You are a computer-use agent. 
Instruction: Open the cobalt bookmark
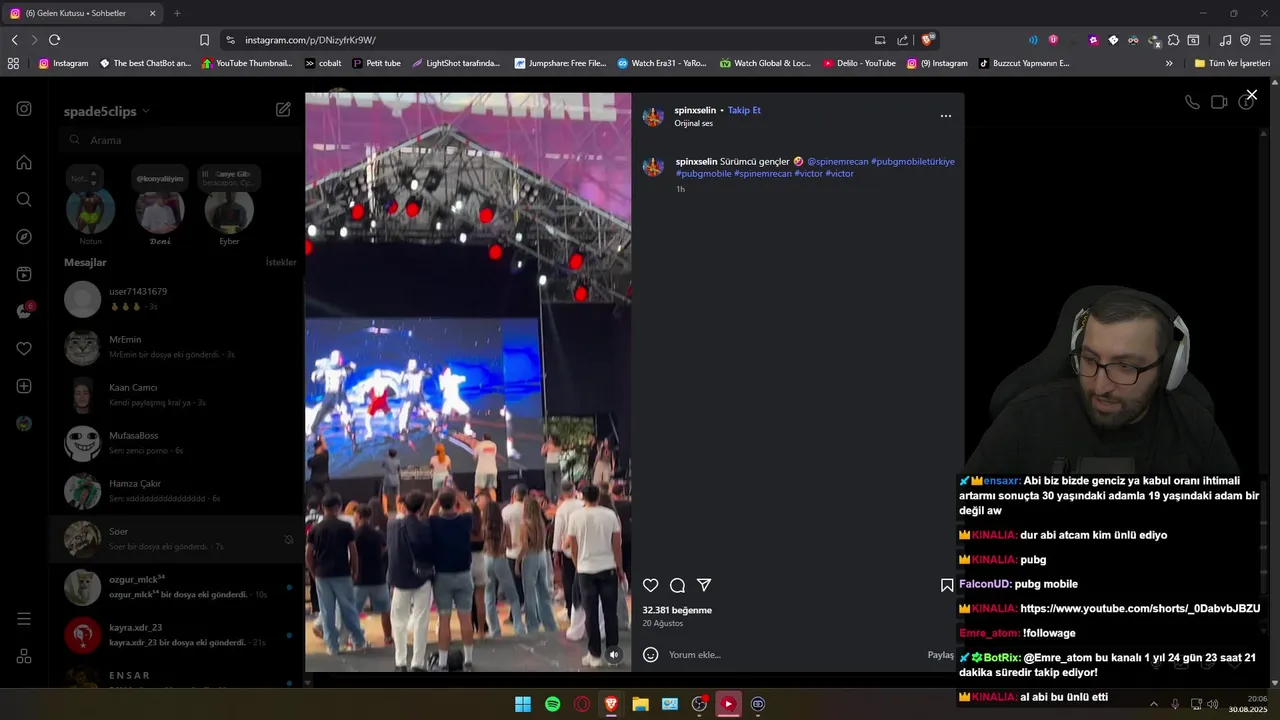coord(324,63)
